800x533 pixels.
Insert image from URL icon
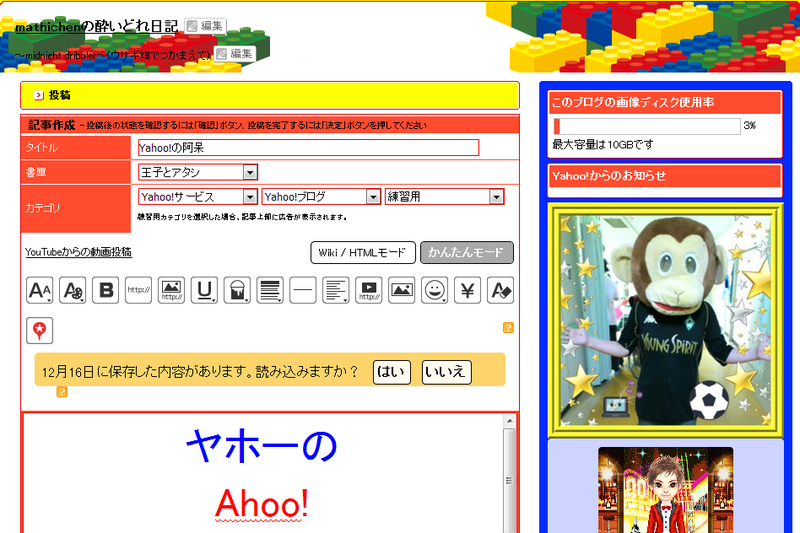click(171, 290)
